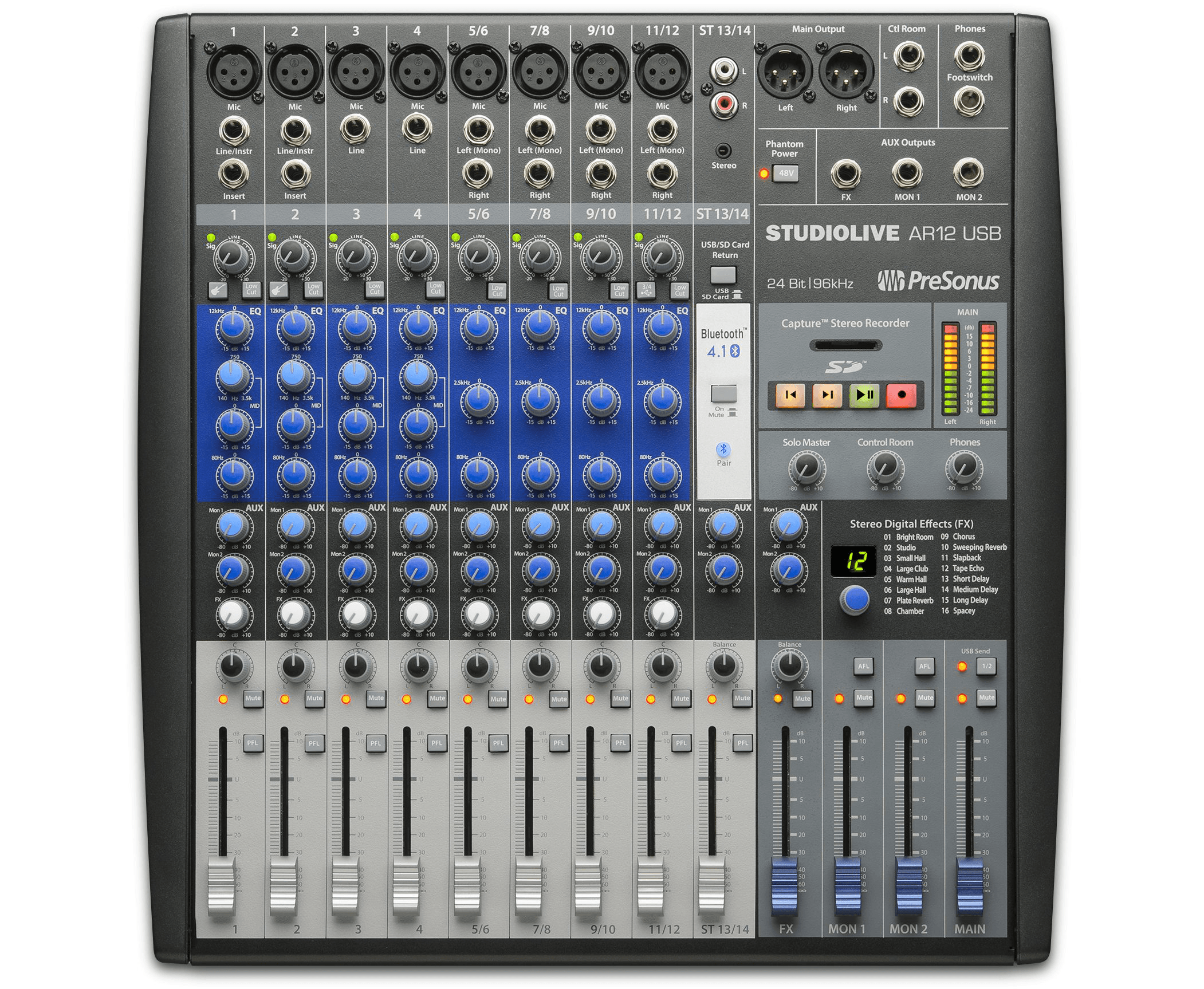
Task: Select the channel 4 XLR Mic input
Action: tap(418, 72)
